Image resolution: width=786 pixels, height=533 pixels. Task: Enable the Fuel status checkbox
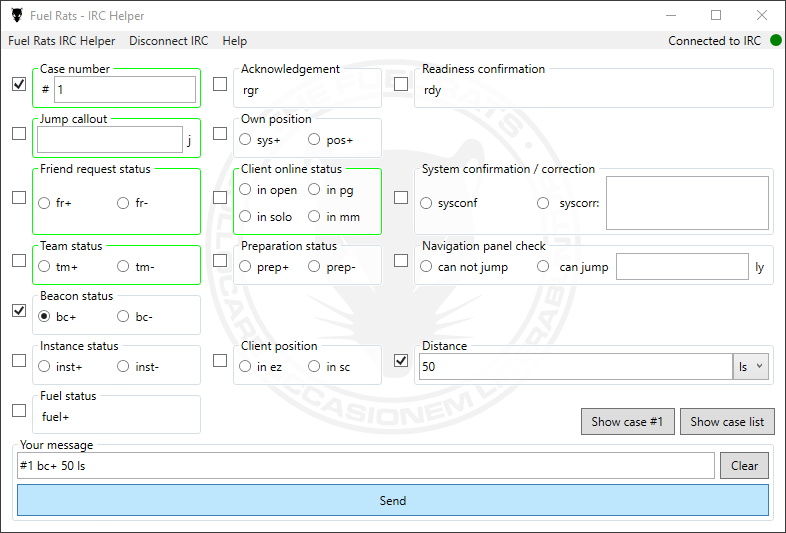(x=19, y=410)
